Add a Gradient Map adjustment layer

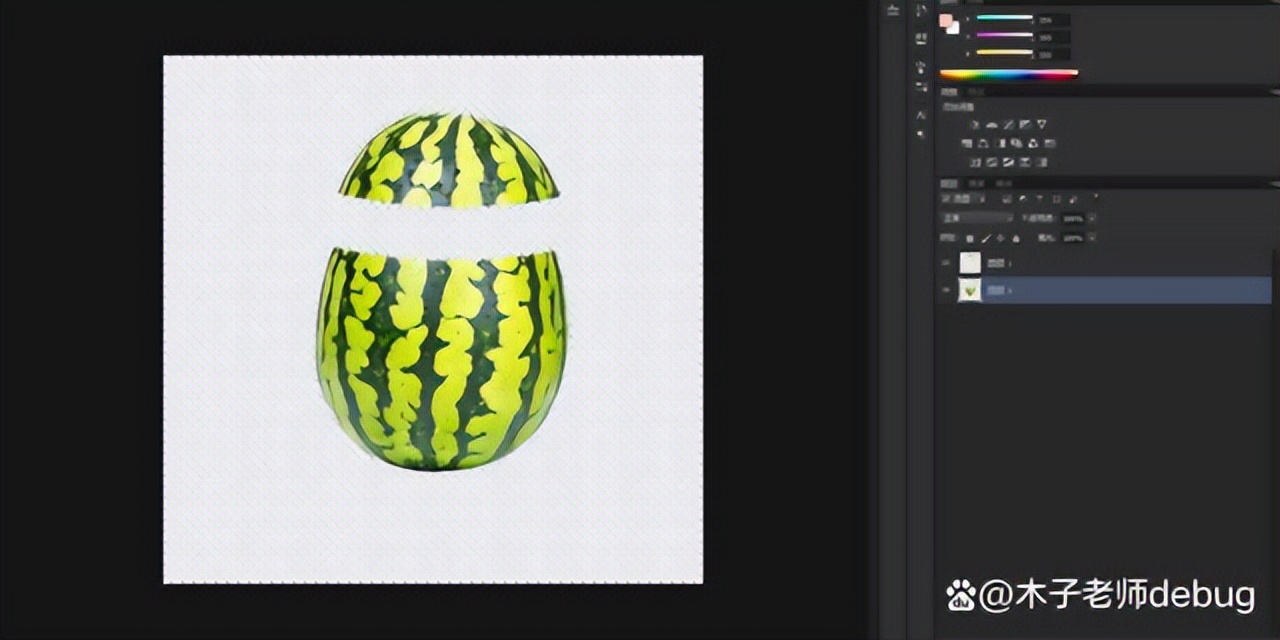[x=1041, y=162]
